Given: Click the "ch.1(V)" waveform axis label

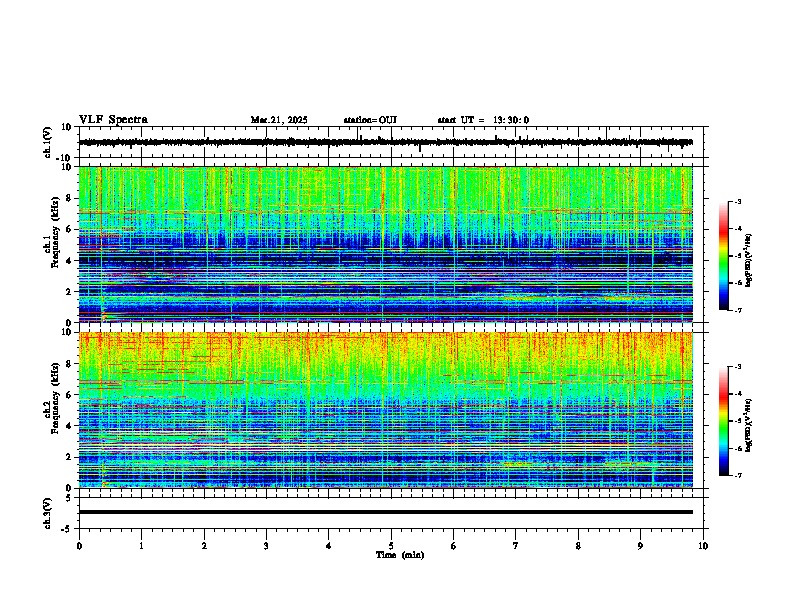Looking at the screenshot, I should [48, 142].
